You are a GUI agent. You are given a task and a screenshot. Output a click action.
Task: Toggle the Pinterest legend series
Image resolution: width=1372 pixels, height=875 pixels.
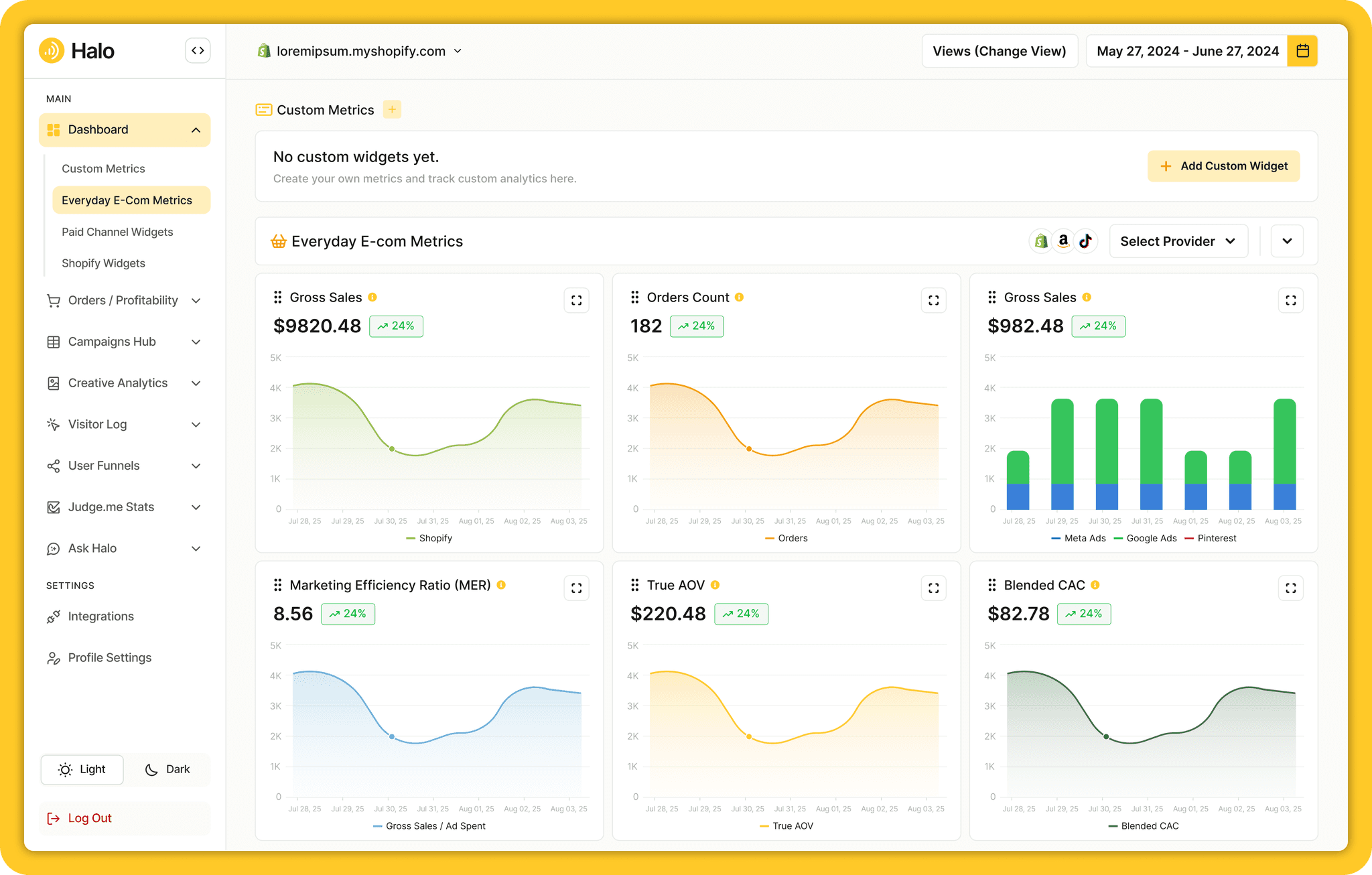pos(1210,538)
